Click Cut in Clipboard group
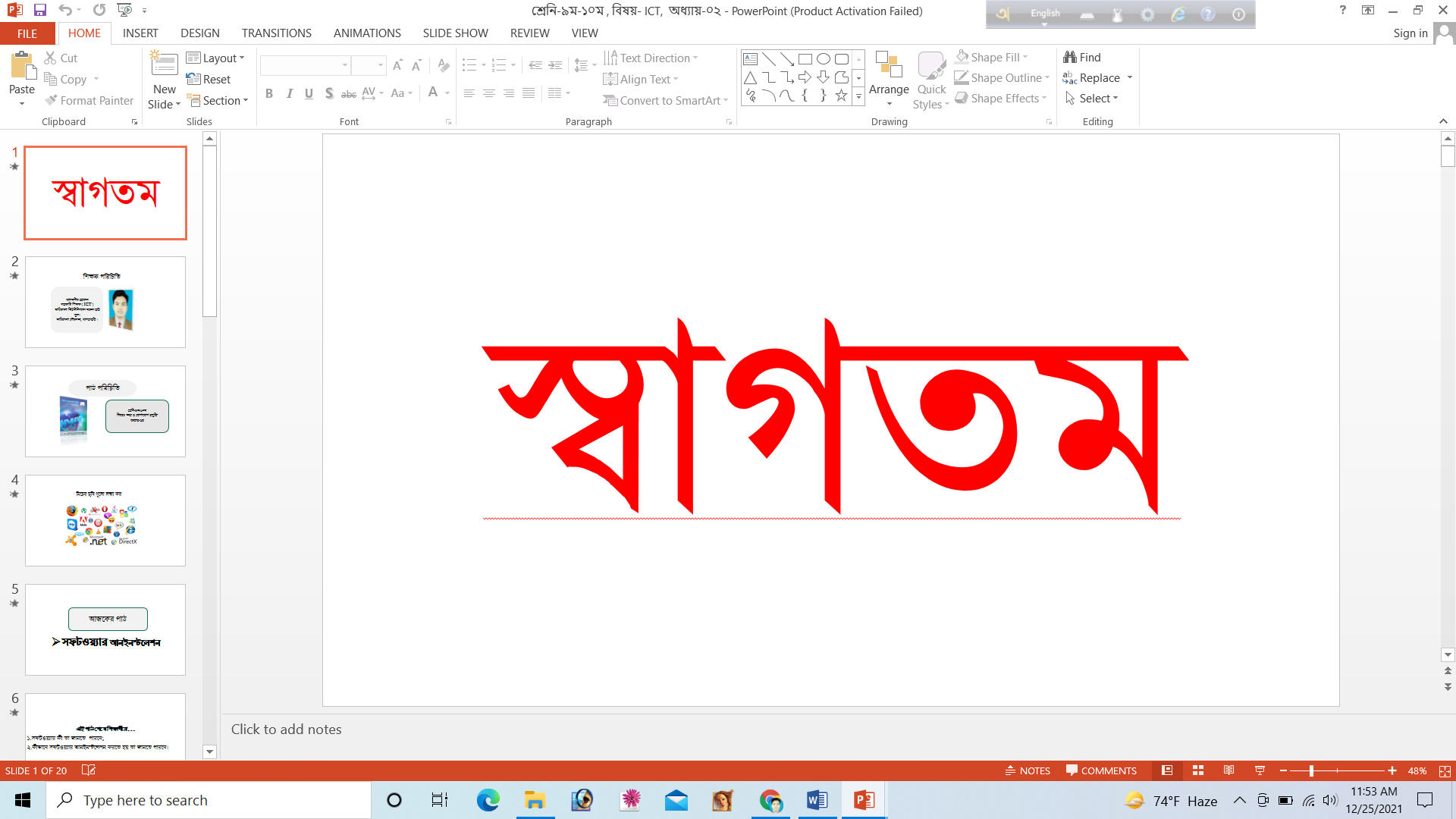 (x=61, y=58)
